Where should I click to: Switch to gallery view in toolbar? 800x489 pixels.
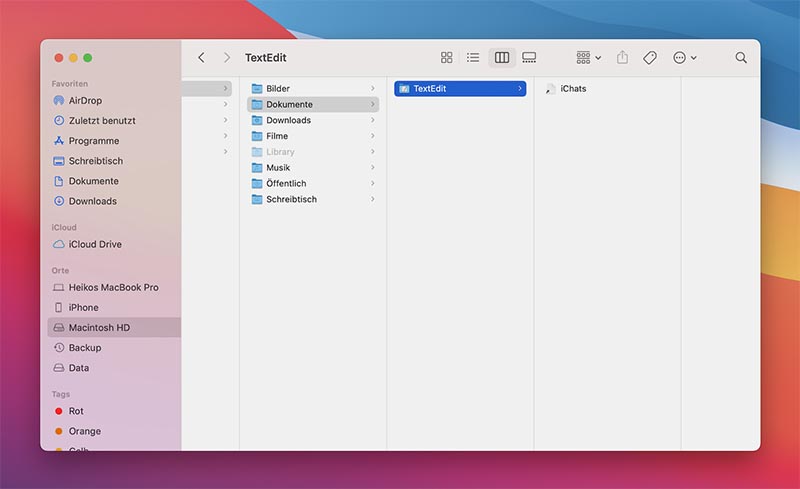[x=529, y=58]
